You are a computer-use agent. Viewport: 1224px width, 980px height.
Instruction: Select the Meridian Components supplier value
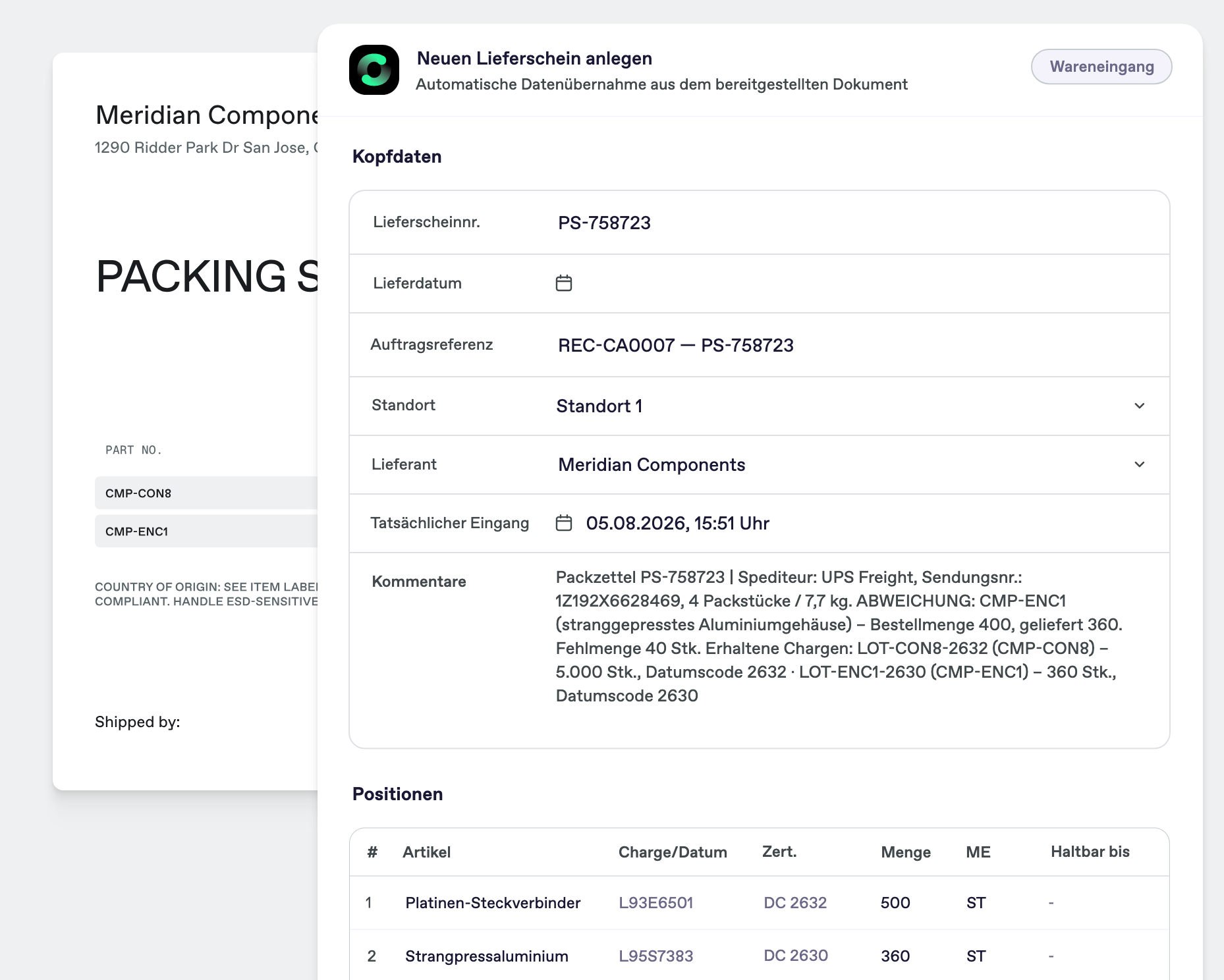(x=652, y=464)
